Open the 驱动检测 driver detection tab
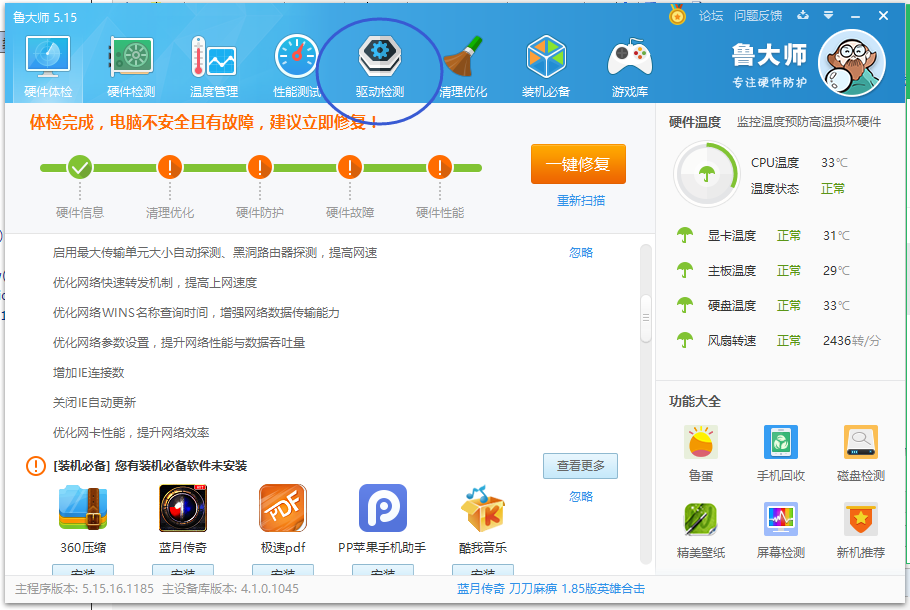The image size is (910, 610). (380, 67)
